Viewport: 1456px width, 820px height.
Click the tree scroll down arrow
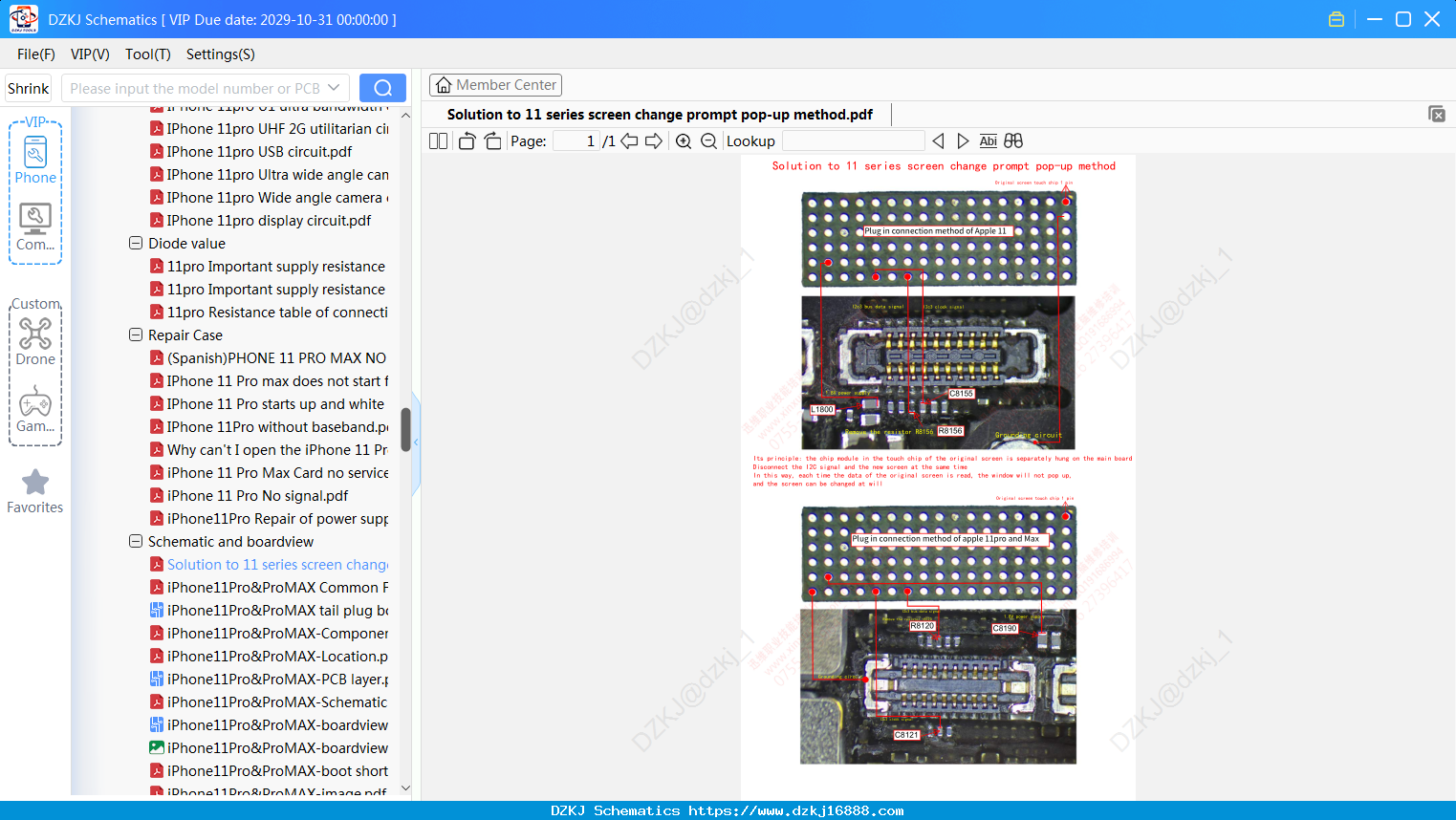(x=405, y=788)
